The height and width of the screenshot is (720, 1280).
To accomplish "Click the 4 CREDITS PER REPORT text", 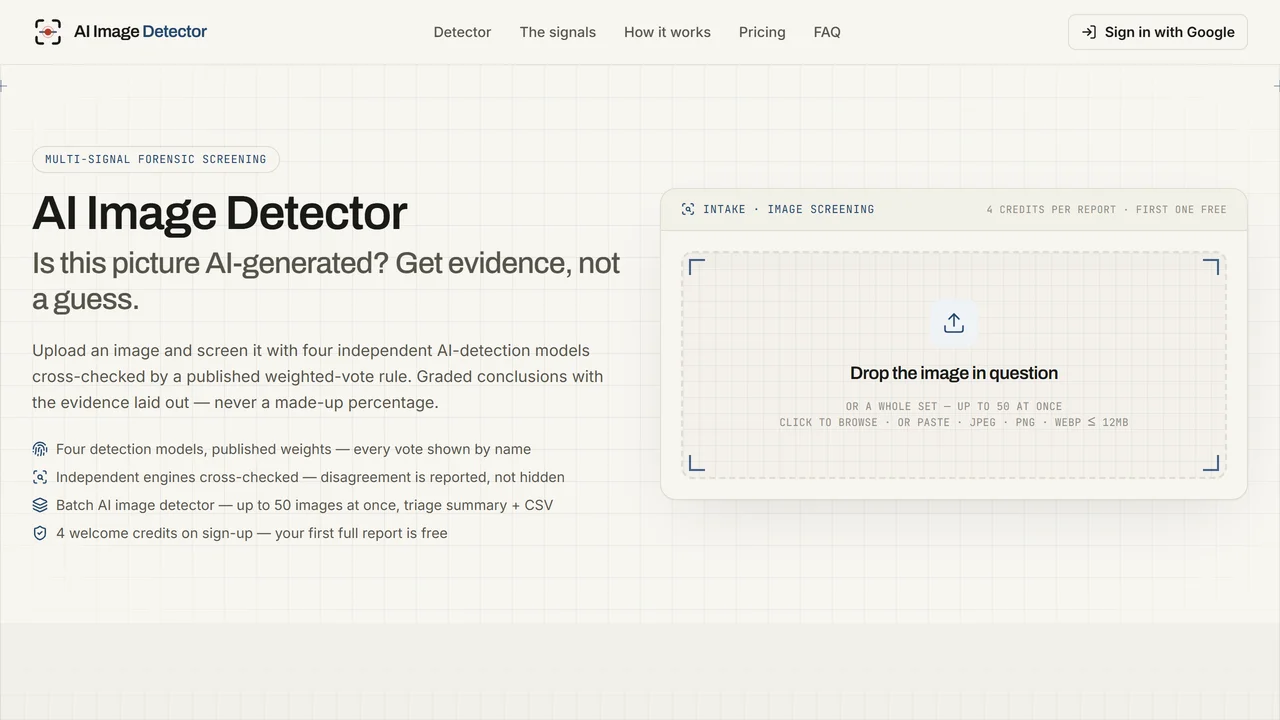I will [1051, 209].
